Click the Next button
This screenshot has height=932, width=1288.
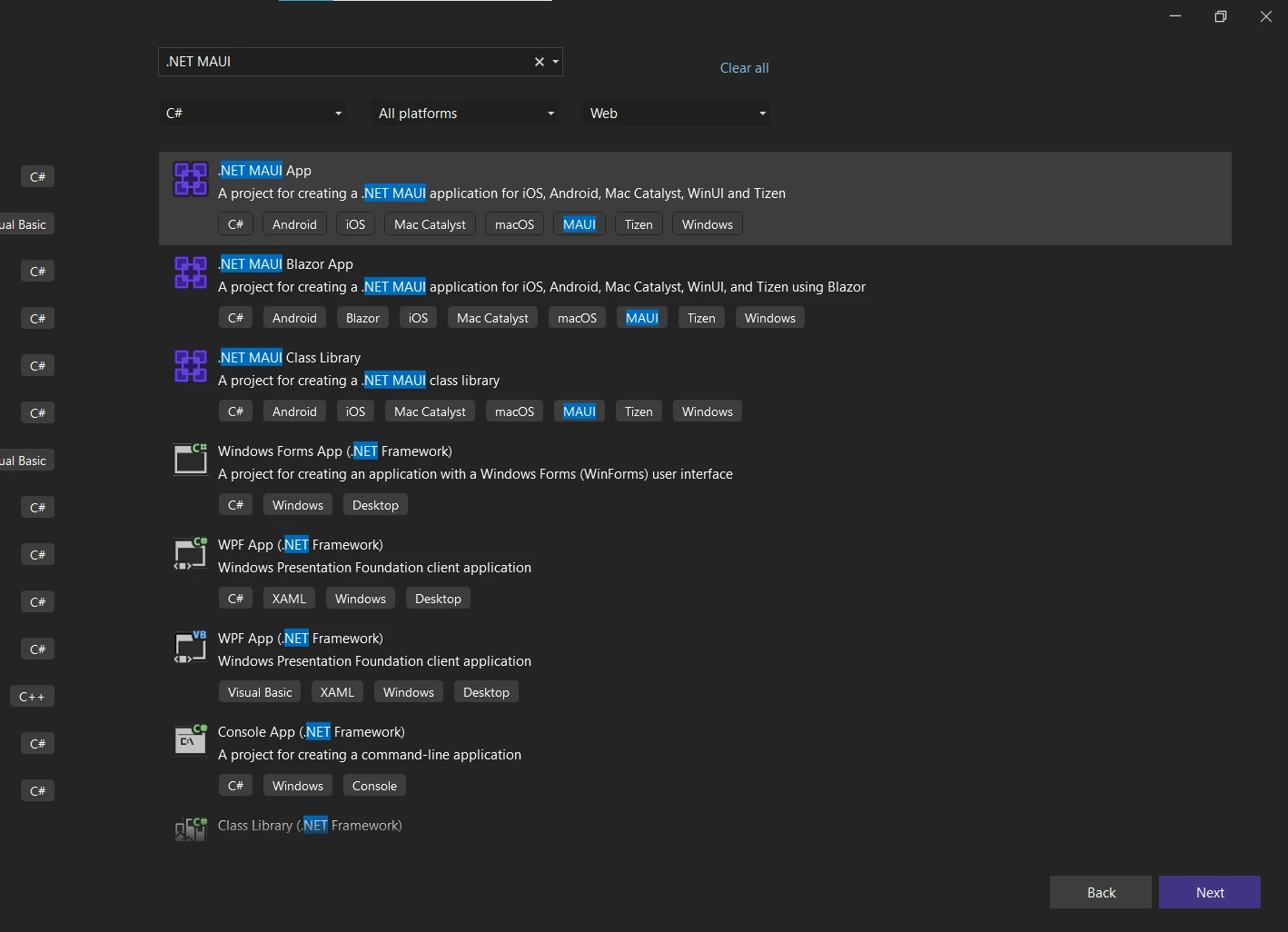(1210, 892)
